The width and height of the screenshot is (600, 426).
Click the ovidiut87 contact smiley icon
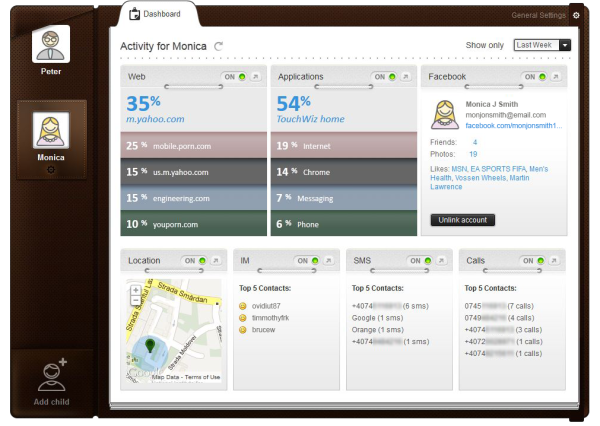(243, 306)
